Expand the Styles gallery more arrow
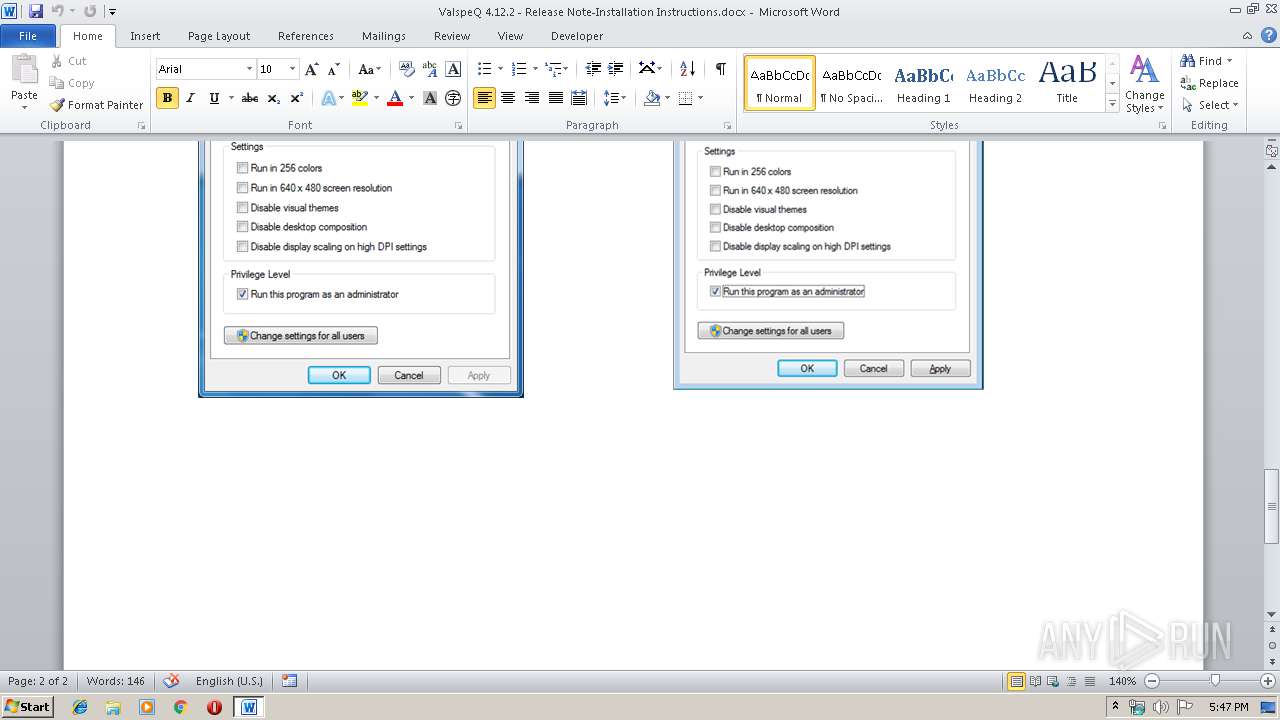 click(x=1112, y=104)
